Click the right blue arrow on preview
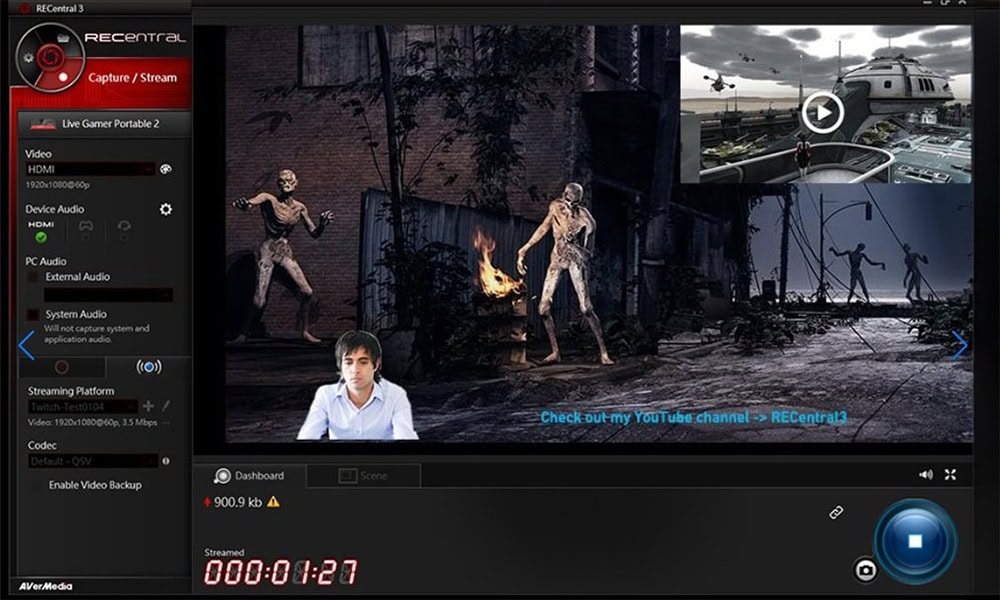The height and width of the screenshot is (600, 1000). tap(959, 345)
